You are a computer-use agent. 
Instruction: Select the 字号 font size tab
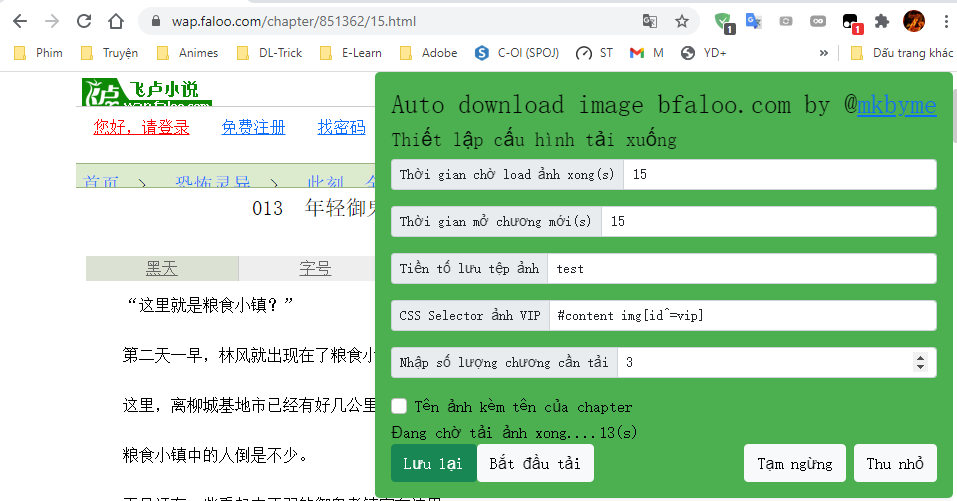(x=315, y=268)
